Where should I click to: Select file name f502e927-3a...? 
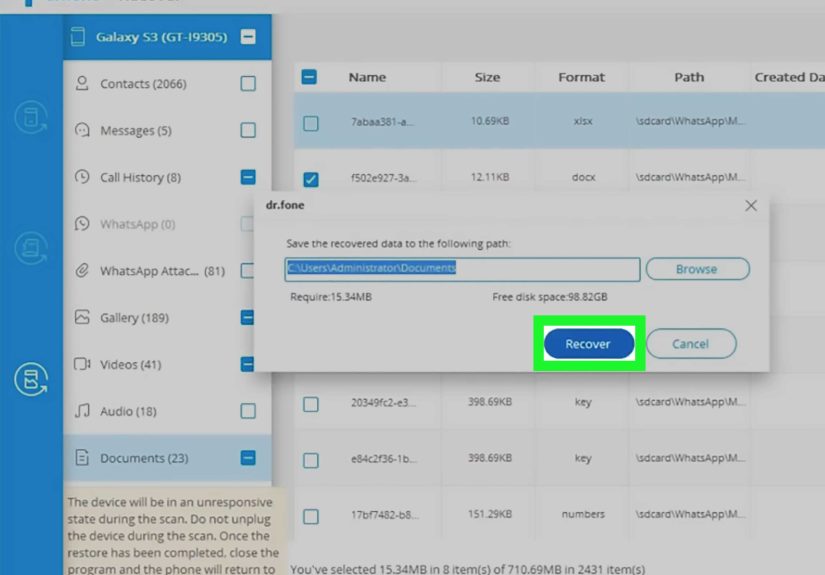(x=383, y=178)
